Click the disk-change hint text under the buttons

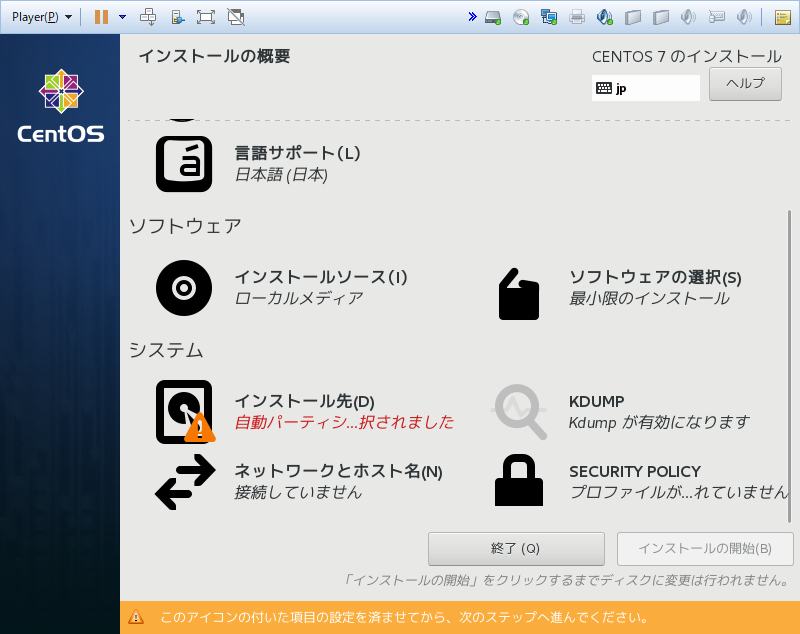point(566,580)
